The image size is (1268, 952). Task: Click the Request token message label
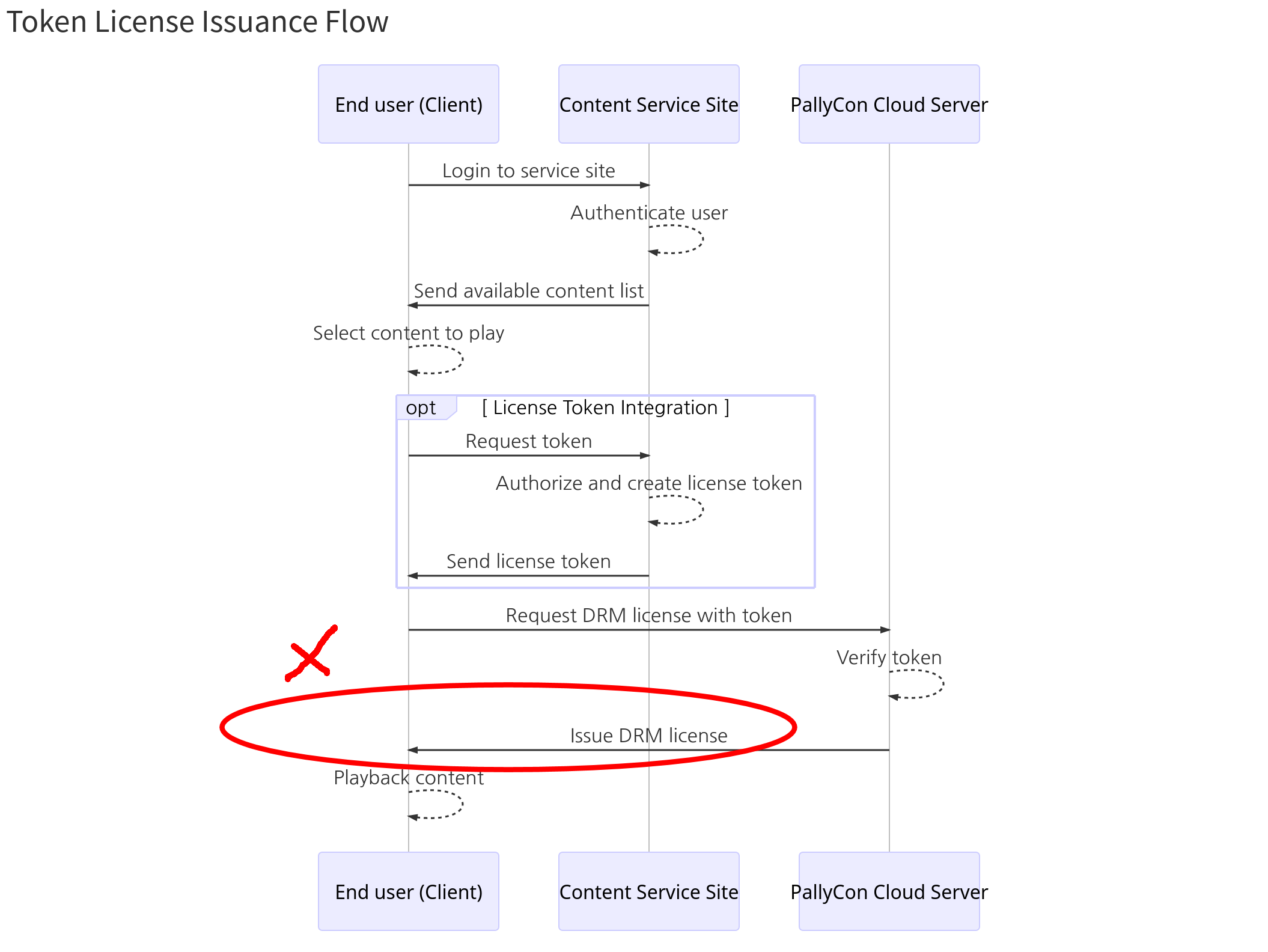528,442
